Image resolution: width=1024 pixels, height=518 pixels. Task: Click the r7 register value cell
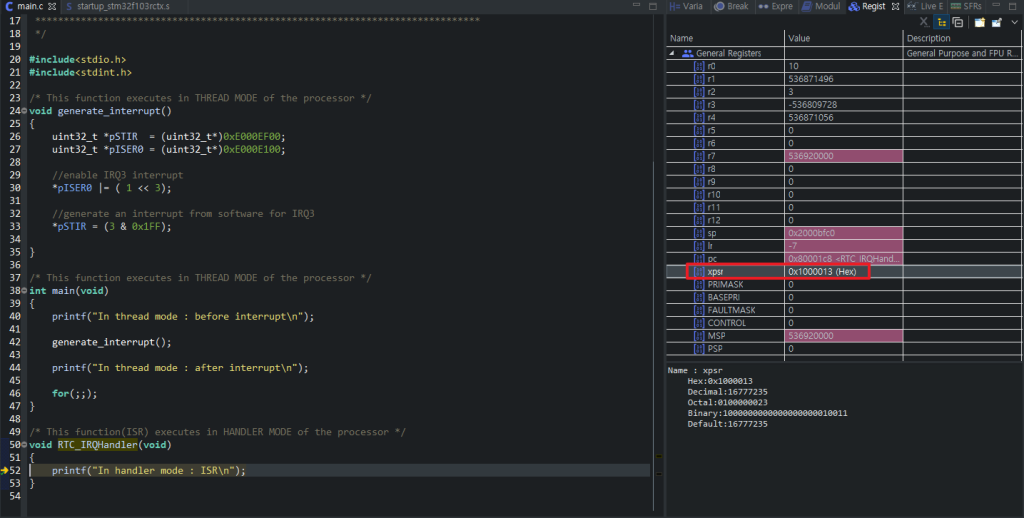tap(844, 156)
